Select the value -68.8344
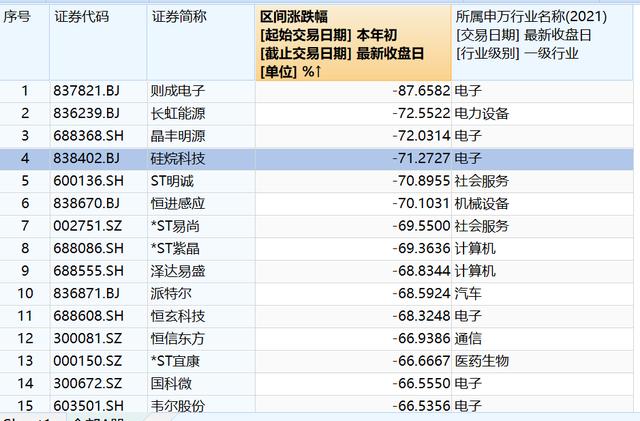Screen dimensions: 640x421 click(421, 271)
